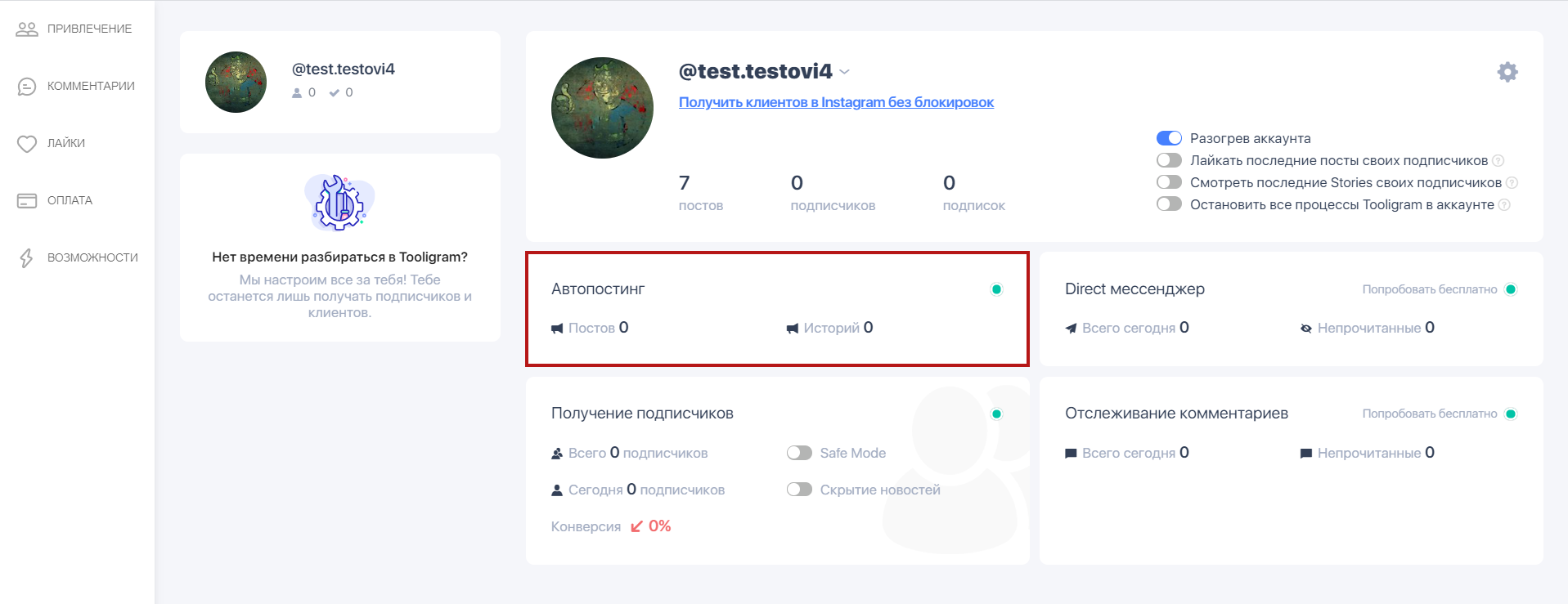Viewport: 1568px width, 604px height.
Task: Enable the Скрытие новостей toggle
Action: [x=799, y=490]
